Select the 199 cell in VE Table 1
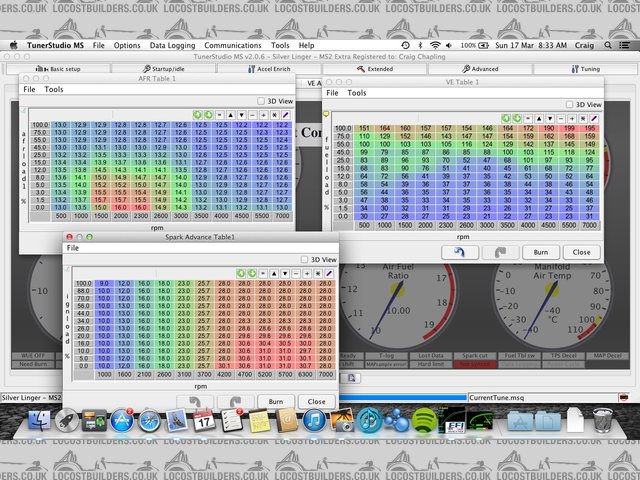 pyautogui.click(x=569, y=129)
